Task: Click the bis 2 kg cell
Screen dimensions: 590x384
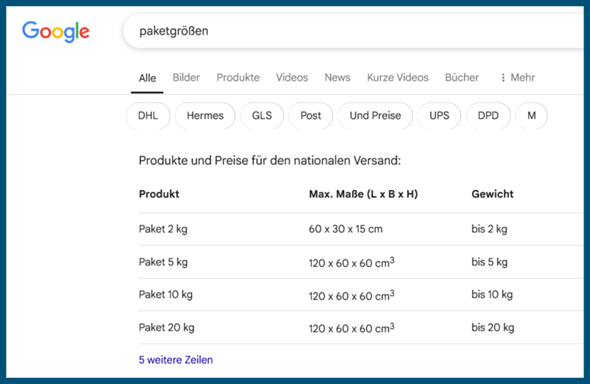Action: [x=489, y=229]
